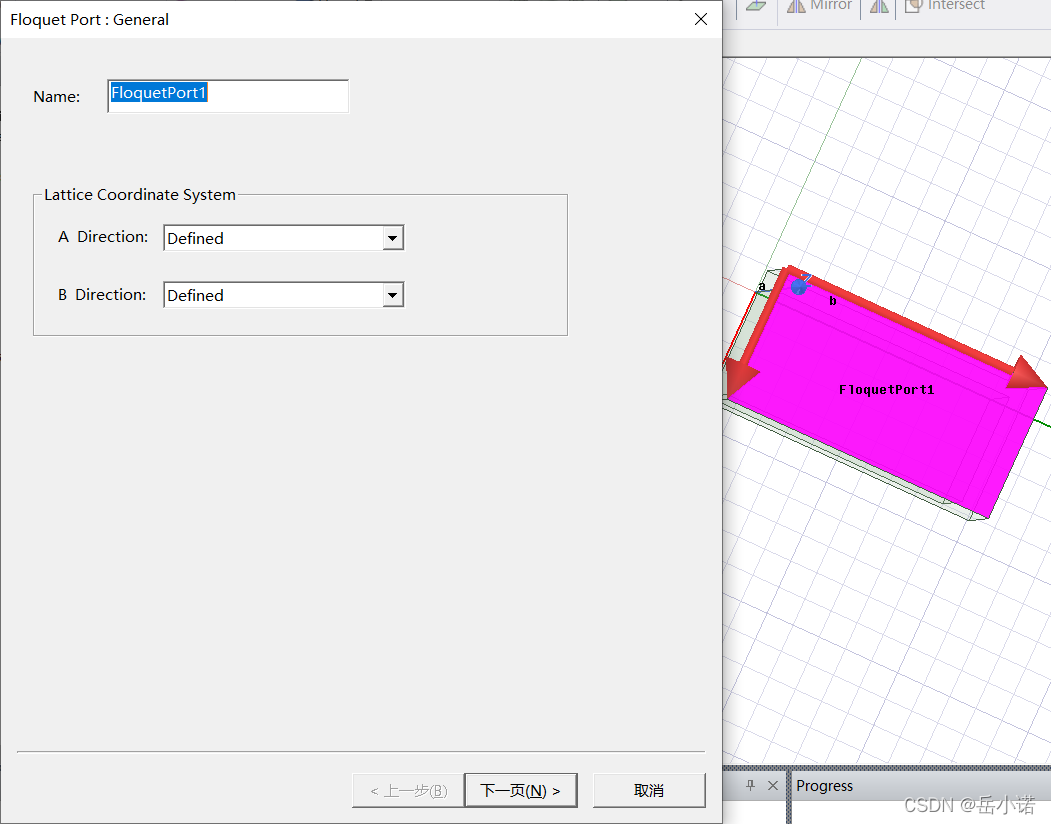Select the FloquetPort1 label in the 3D view
Image resolution: width=1051 pixels, height=824 pixels.
tap(886, 390)
